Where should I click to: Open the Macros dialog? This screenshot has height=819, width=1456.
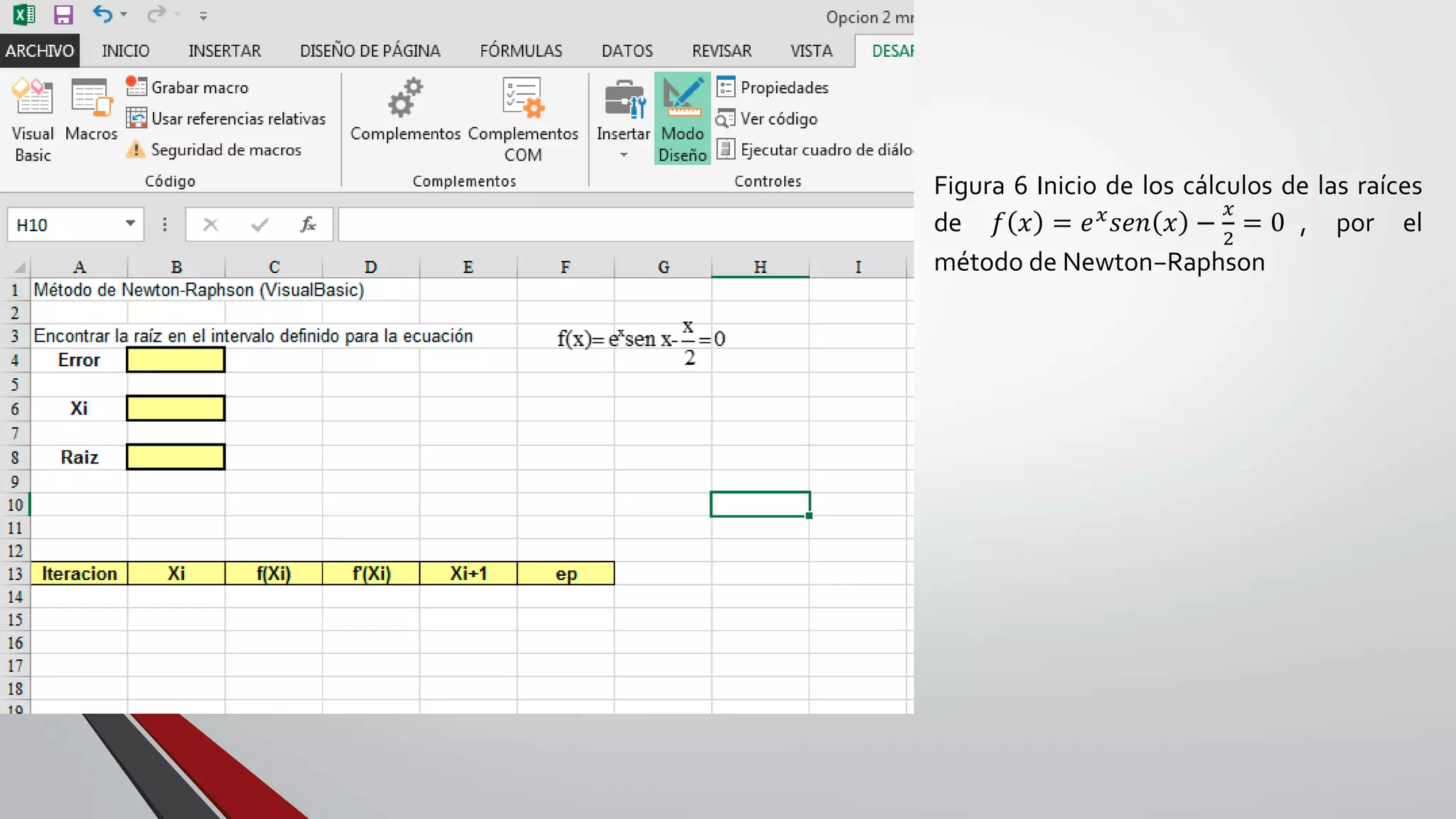[x=91, y=110]
